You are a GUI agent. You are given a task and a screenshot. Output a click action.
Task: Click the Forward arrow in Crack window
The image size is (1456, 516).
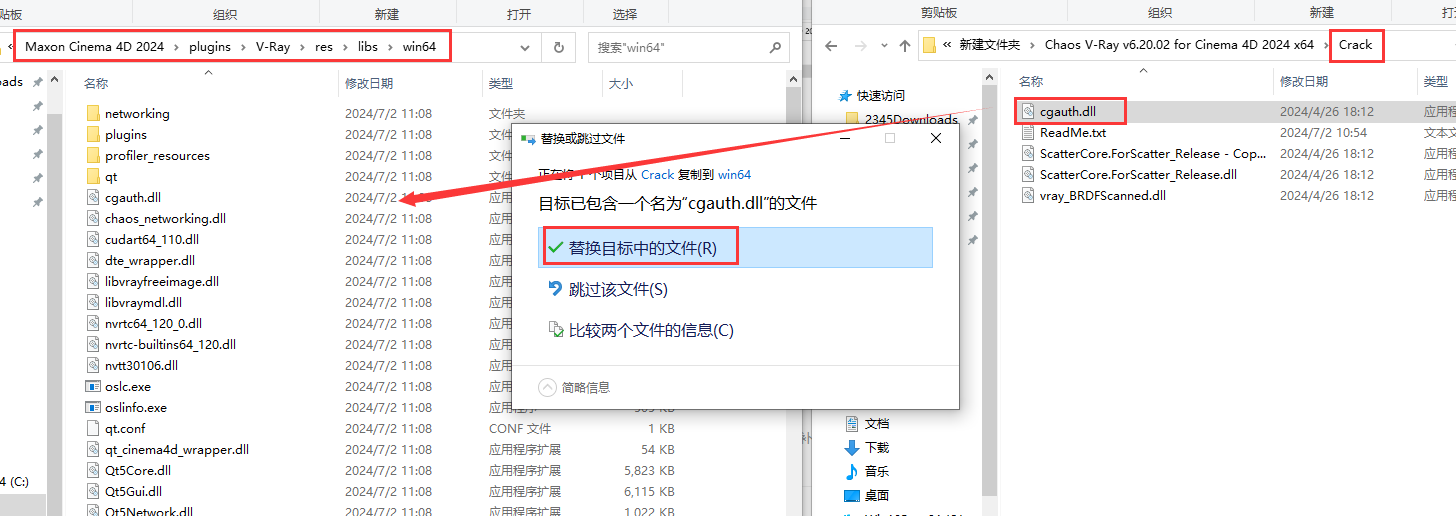click(859, 45)
